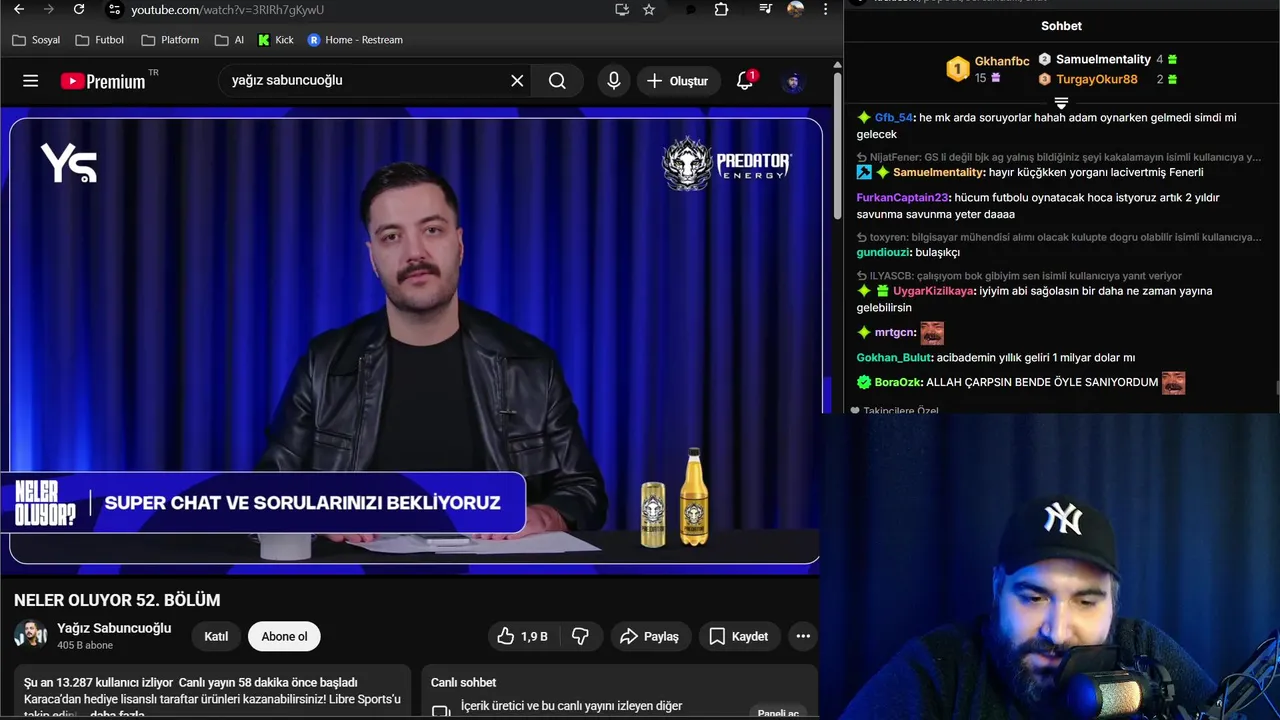Open site information icon in address bar
This screenshot has width=1280, height=720.
click(114, 9)
